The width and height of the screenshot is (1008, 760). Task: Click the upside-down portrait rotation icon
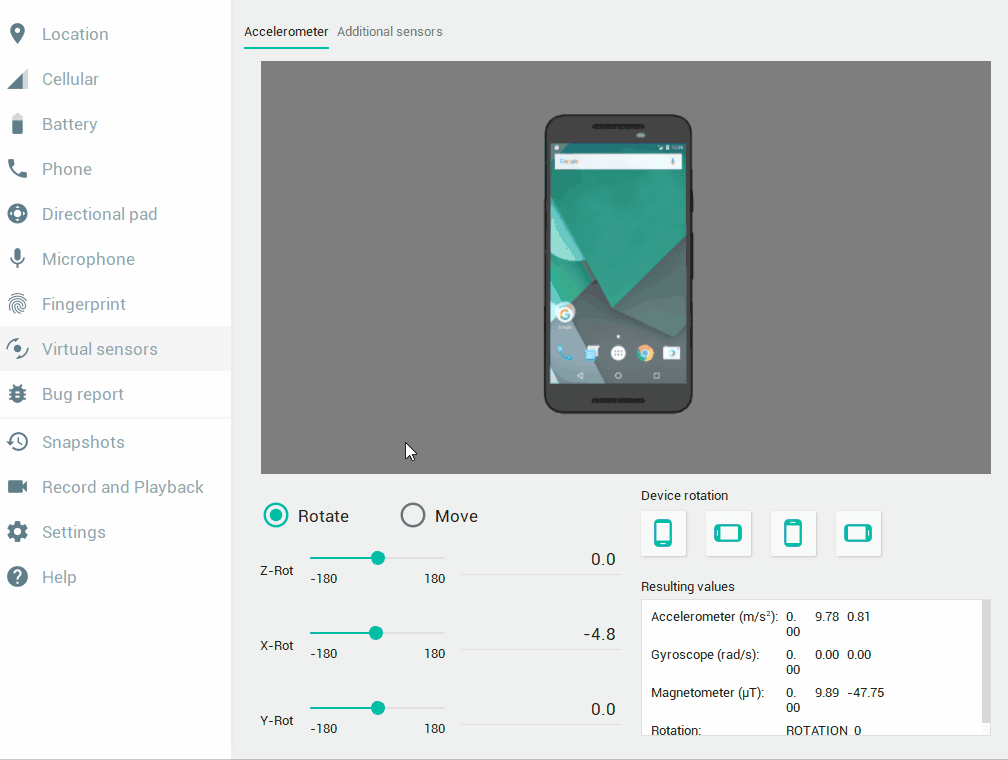[793, 533]
